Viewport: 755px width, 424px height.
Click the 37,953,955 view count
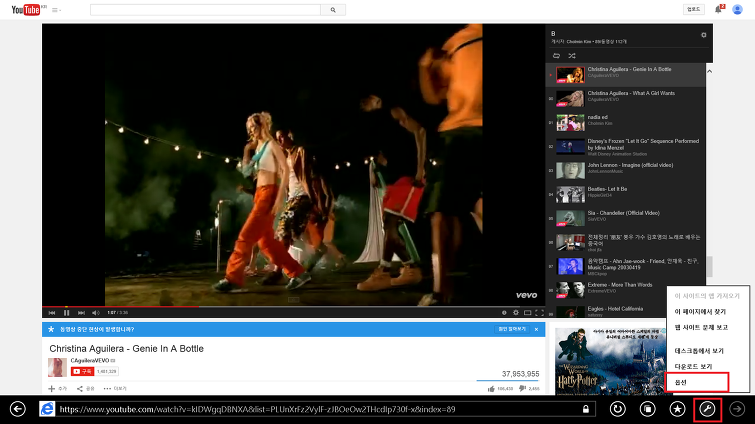(x=521, y=374)
